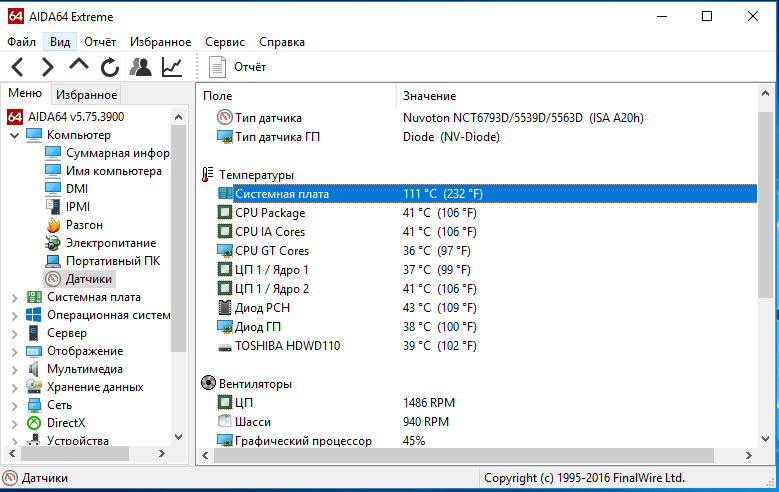
Task: Expand the Сеть tree node
Action: 14,406
